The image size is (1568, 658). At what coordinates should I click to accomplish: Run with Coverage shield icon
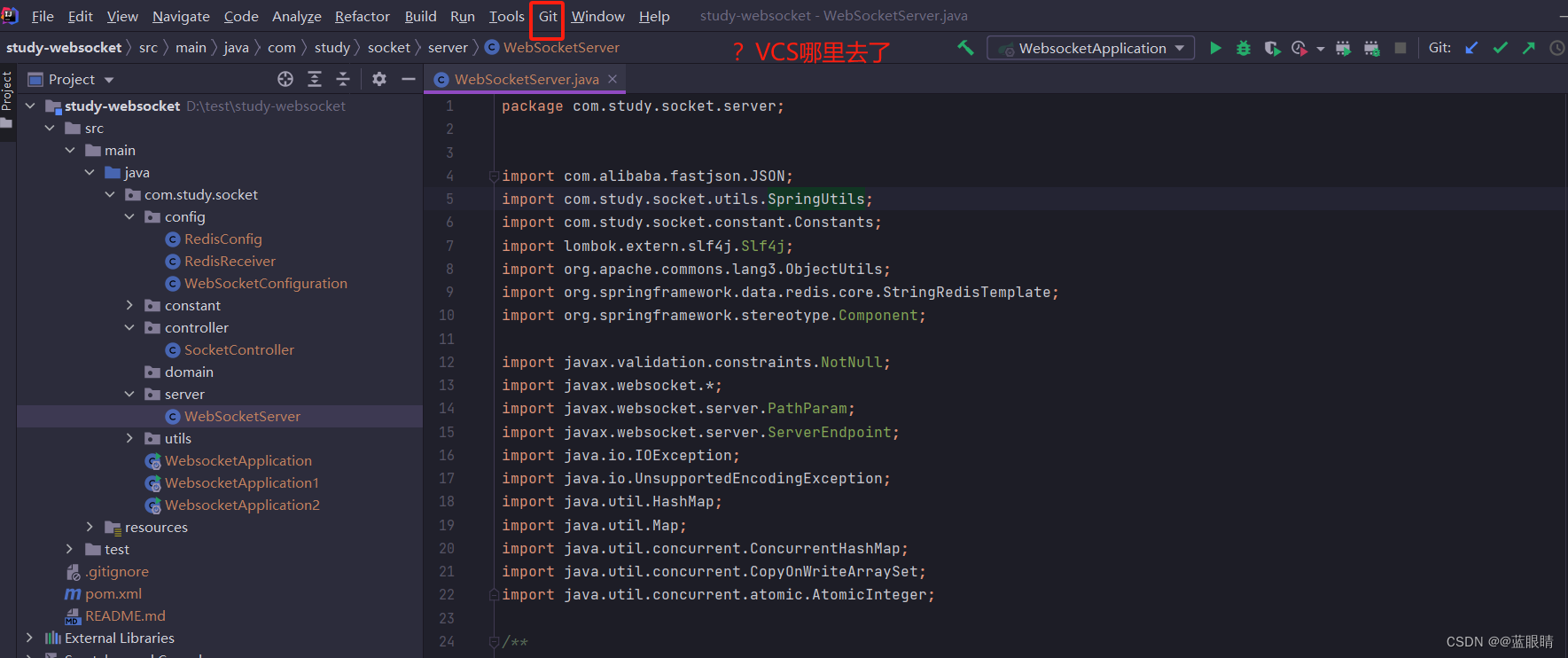[x=1272, y=48]
